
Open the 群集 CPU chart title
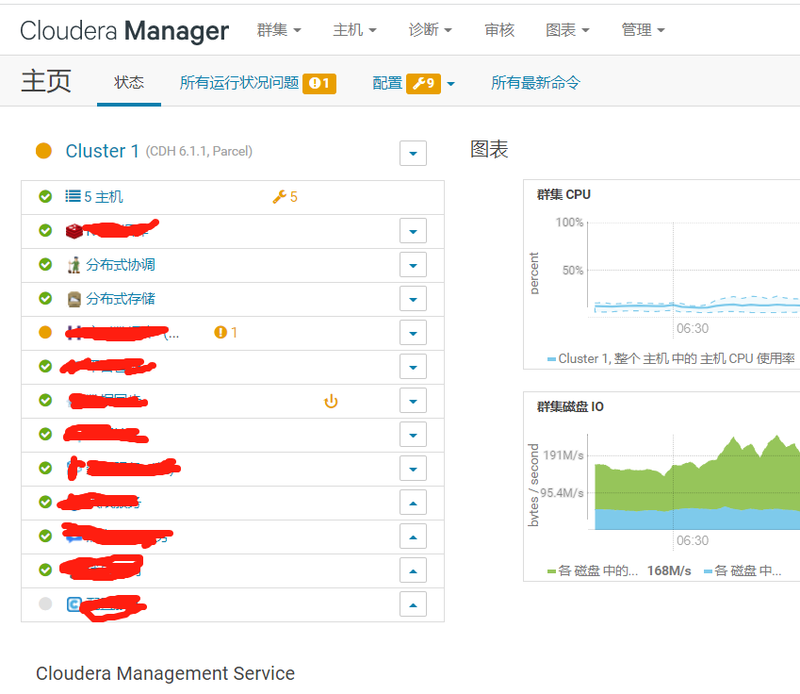click(x=564, y=194)
